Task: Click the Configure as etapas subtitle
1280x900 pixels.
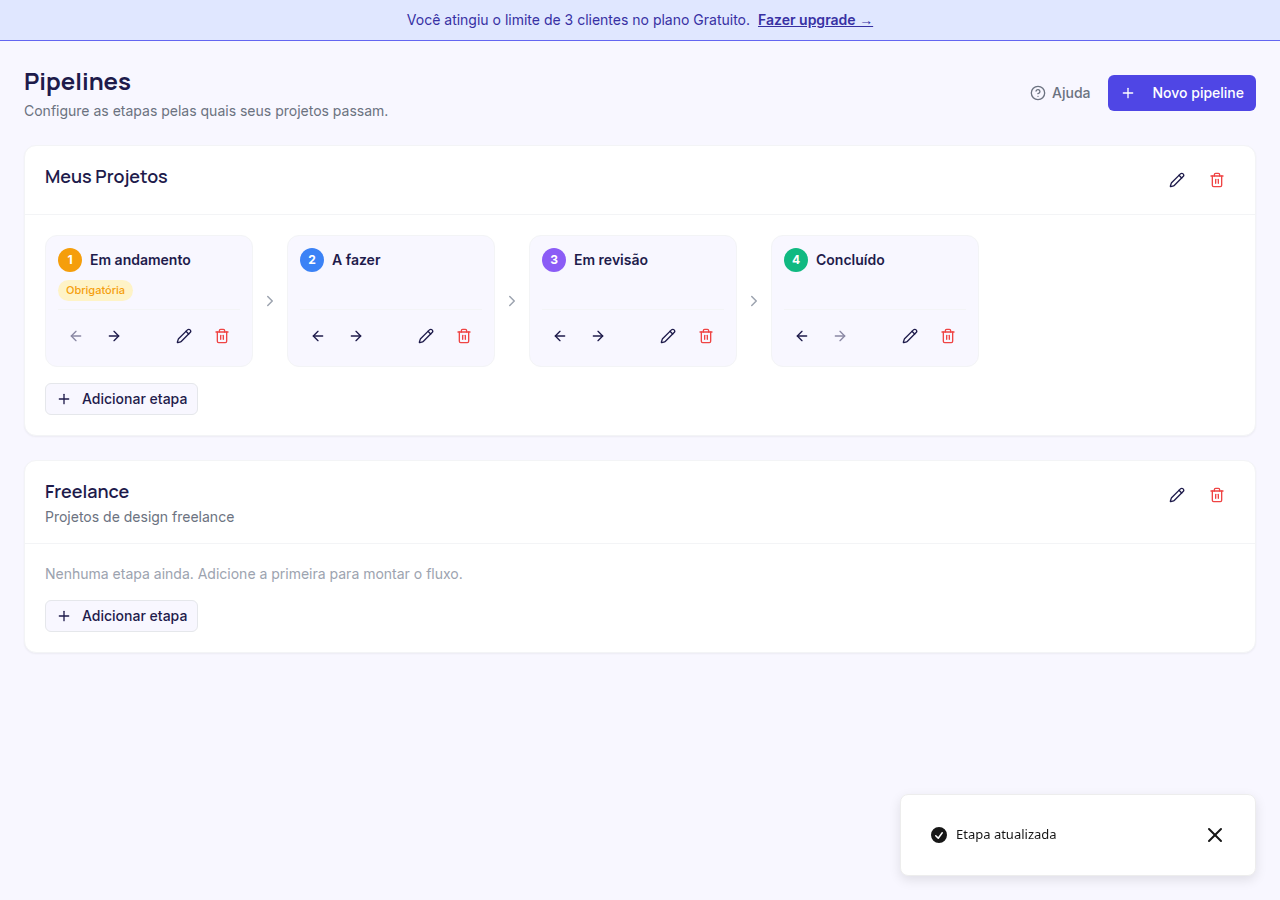Action: coord(206,111)
